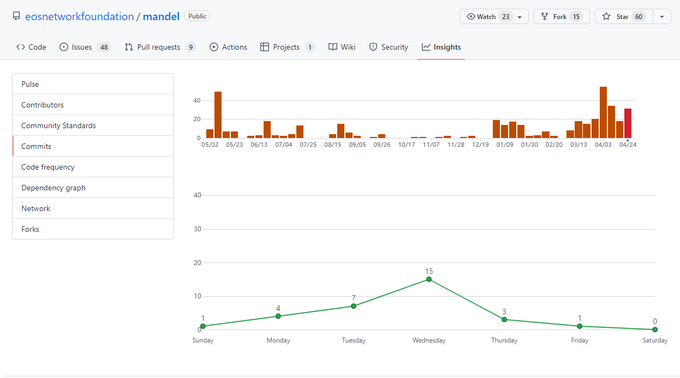Click the repository book icon beside eosnetworkfoundation
Screen dimensions: 680x378
click(x=16, y=16)
